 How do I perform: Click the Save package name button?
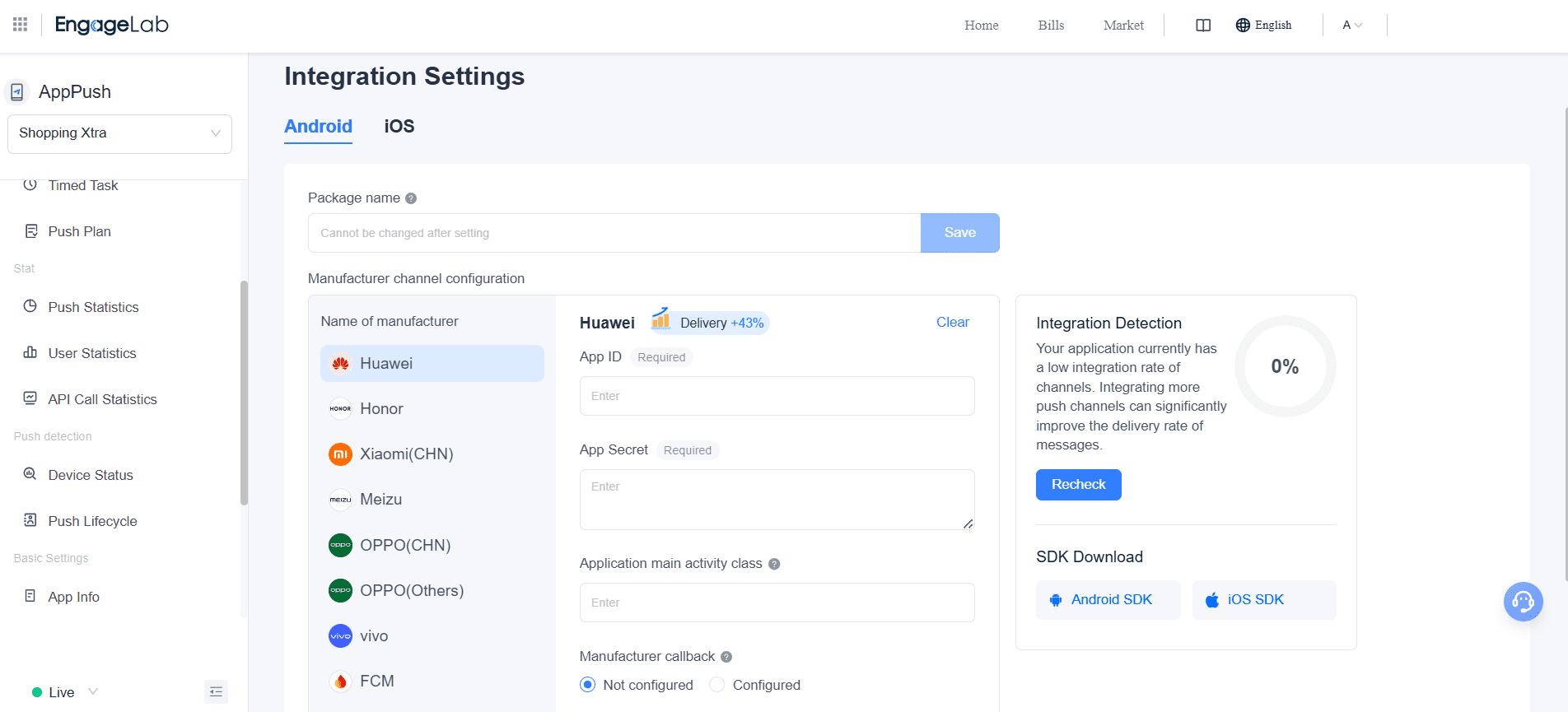pos(960,233)
